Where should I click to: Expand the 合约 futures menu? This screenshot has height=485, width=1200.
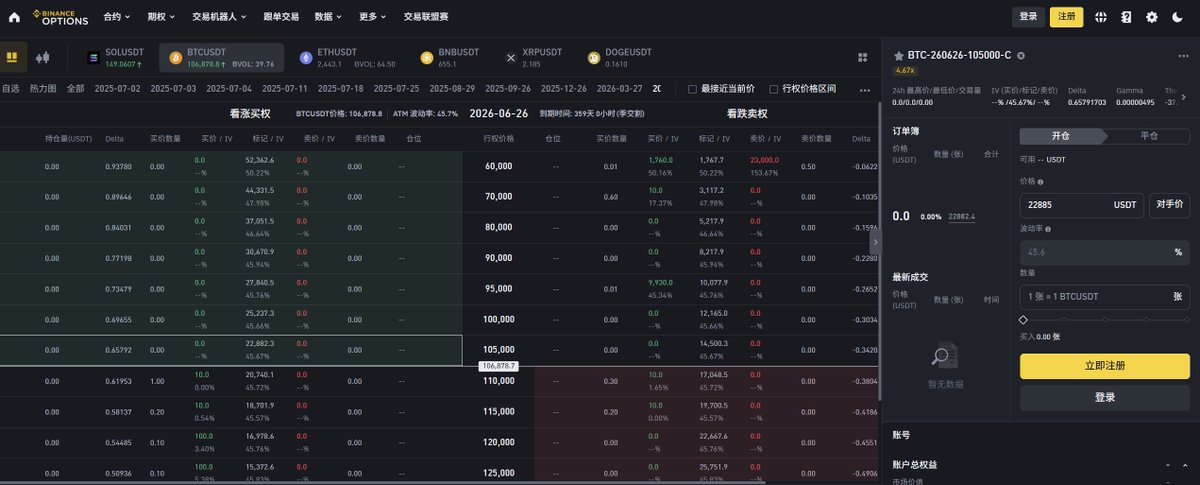[117, 17]
